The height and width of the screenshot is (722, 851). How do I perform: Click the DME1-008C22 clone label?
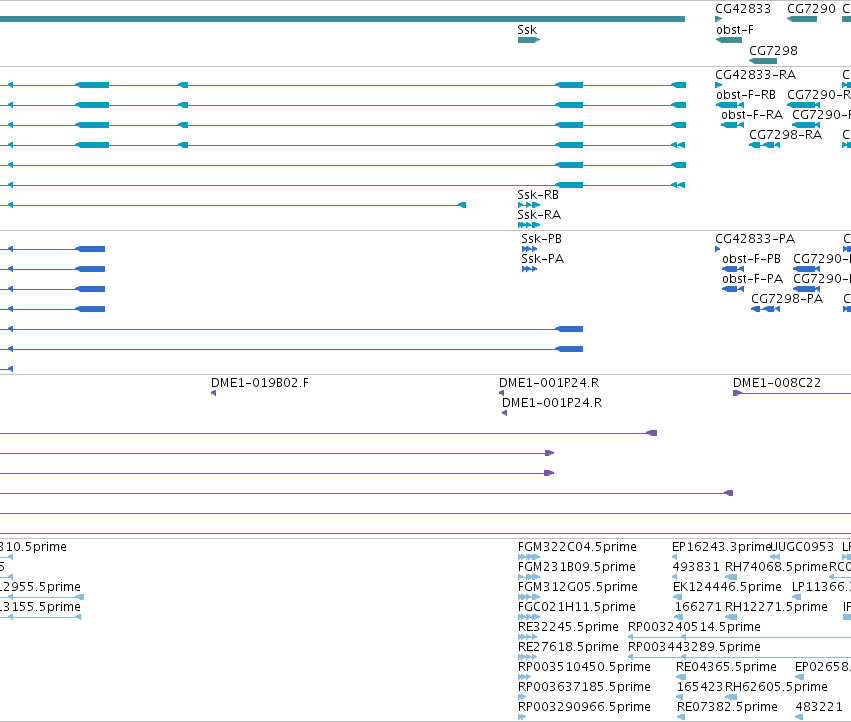tap(777, 383)
